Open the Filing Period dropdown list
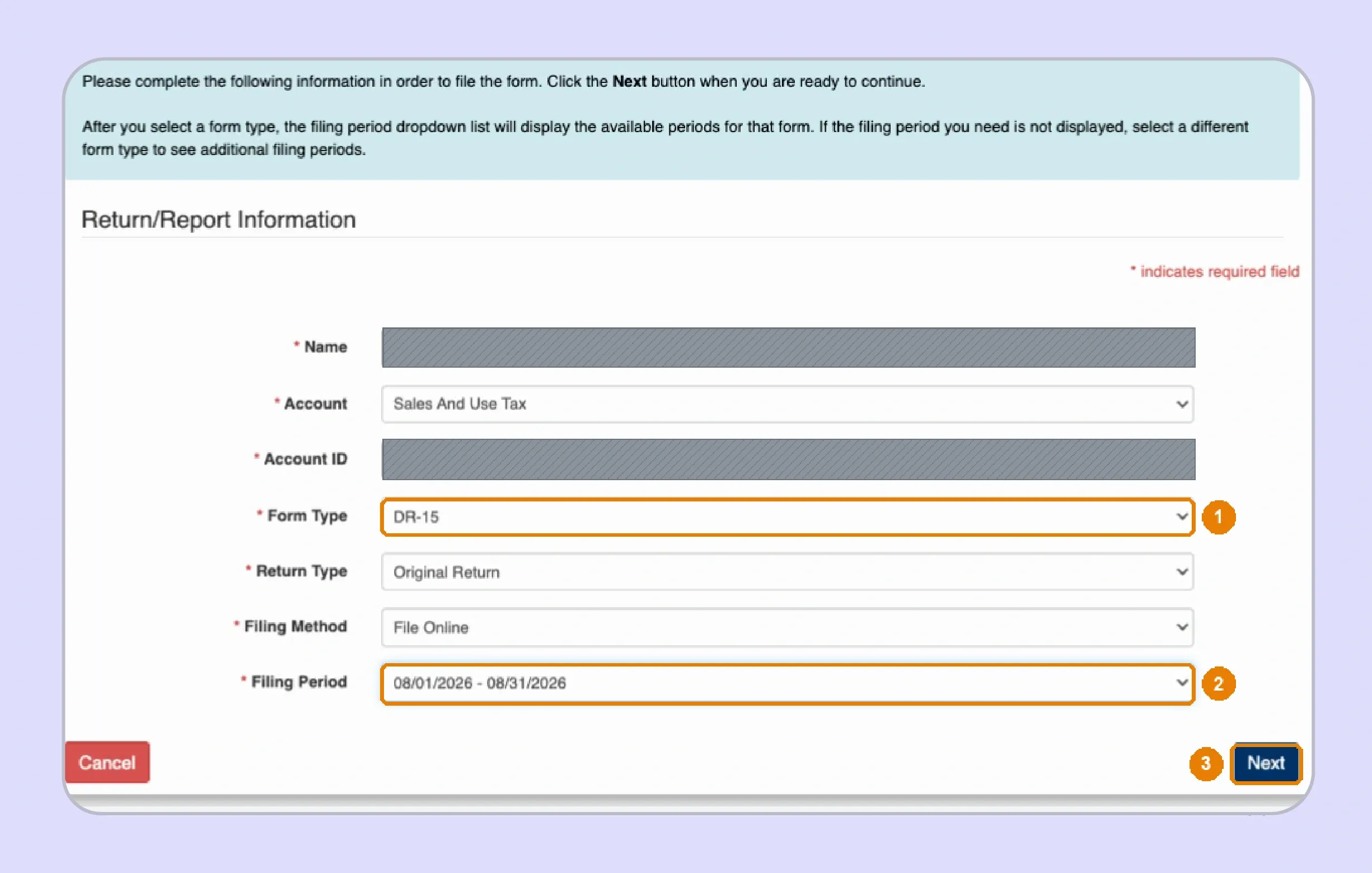 tap(788, 683)
